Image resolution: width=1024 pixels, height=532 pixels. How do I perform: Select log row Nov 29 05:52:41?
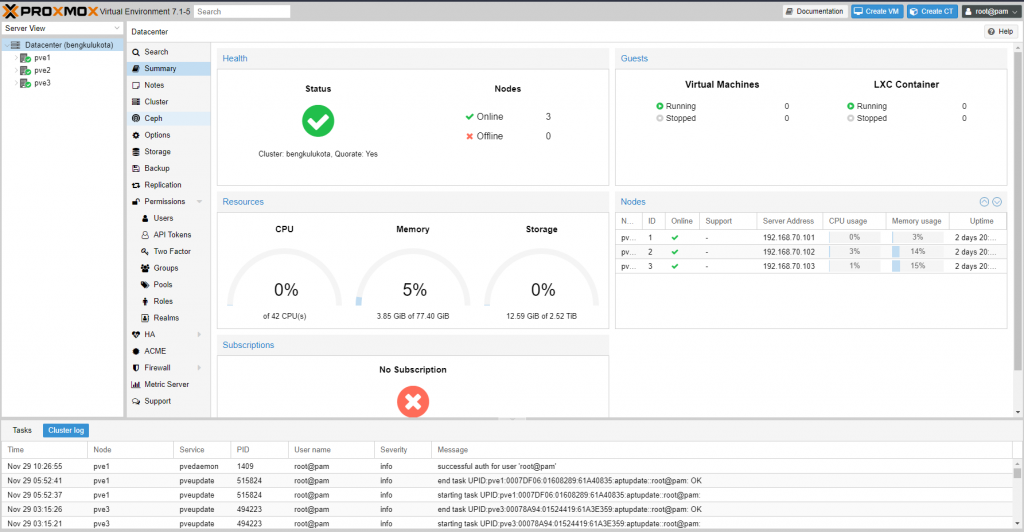coord(507,481)
